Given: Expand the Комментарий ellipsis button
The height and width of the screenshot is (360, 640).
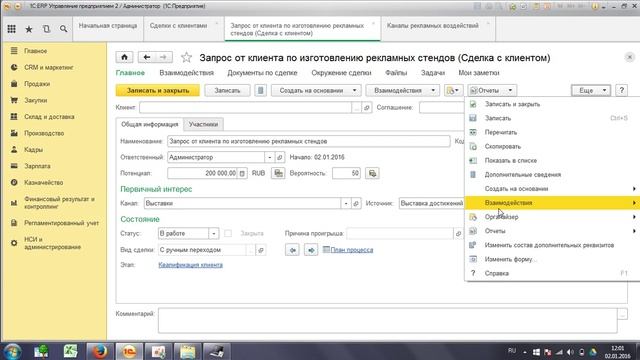Looking at the screenshot, I should click(622, 314).
